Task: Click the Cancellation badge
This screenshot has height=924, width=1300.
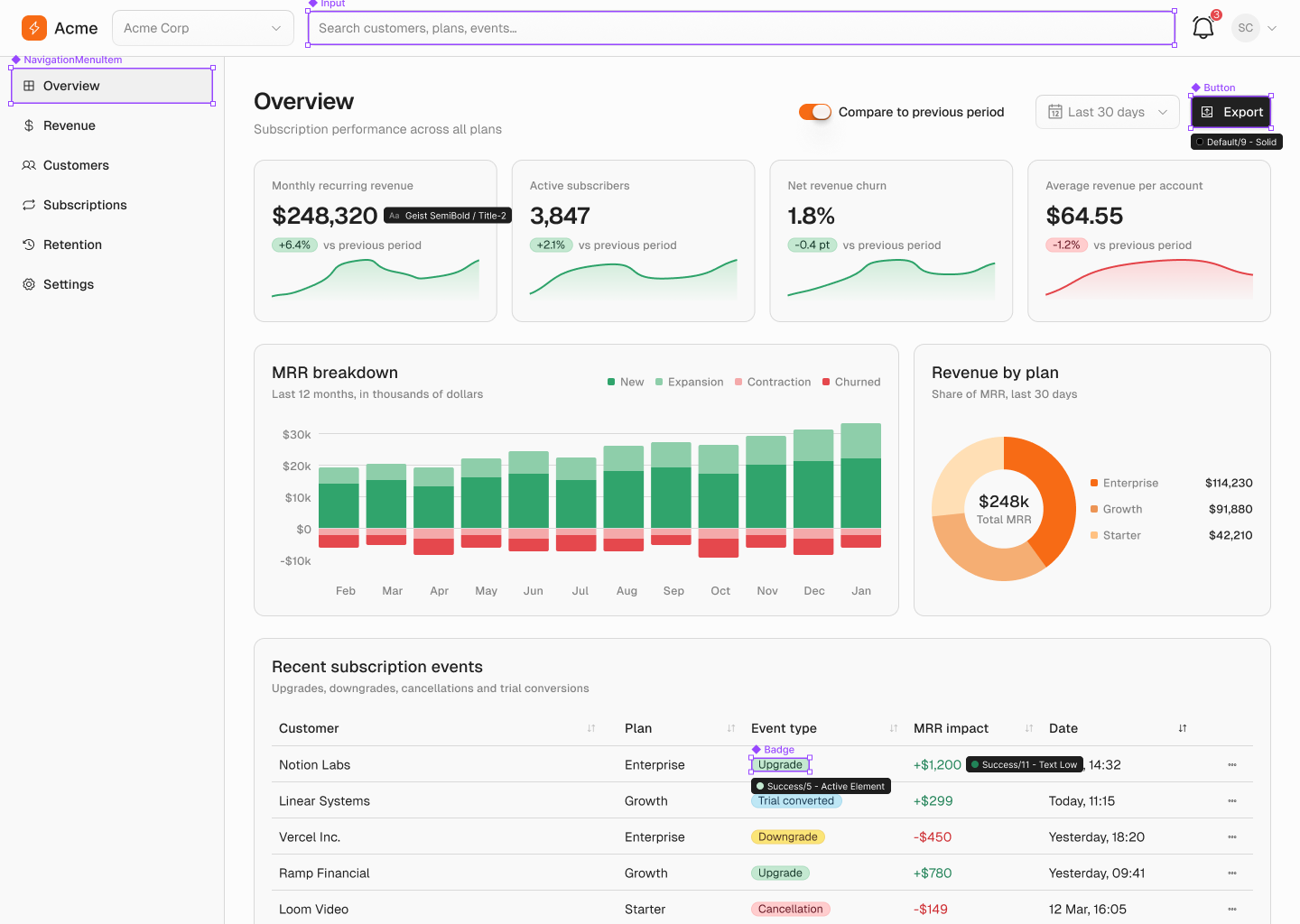Action: (x=791, y=910)
